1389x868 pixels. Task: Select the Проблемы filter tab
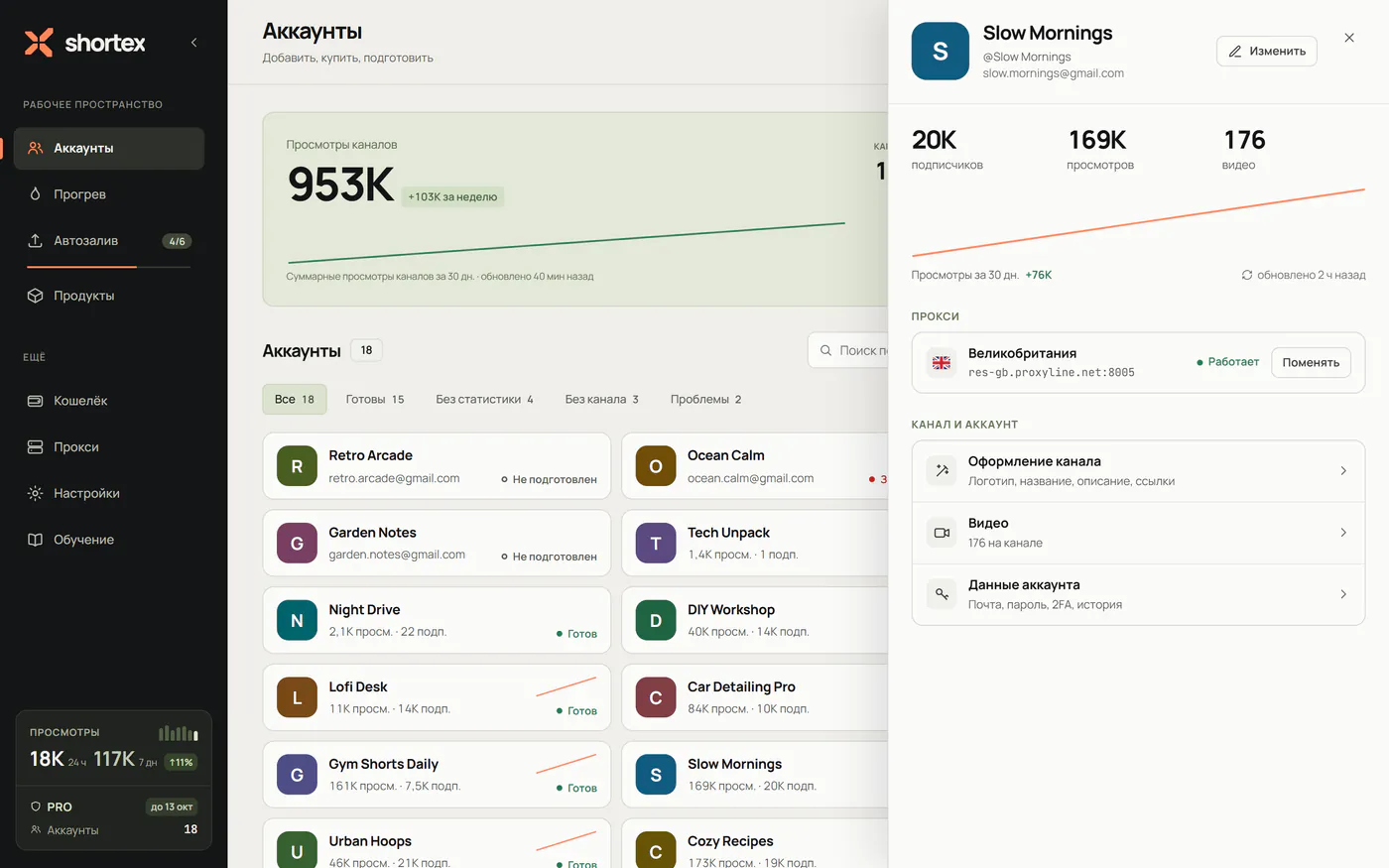705,399
